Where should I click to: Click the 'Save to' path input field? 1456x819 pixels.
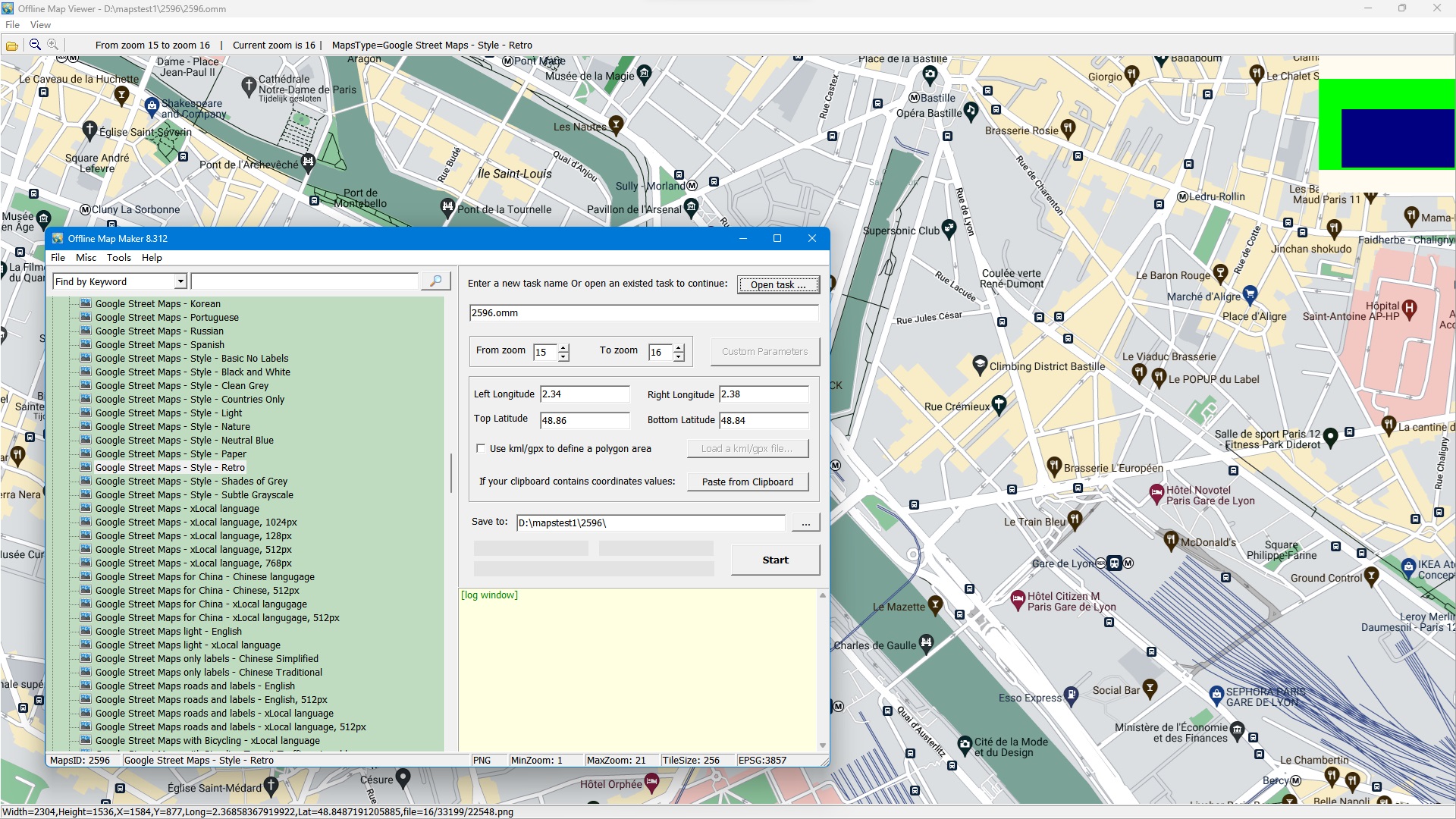(x=651, y=522)
